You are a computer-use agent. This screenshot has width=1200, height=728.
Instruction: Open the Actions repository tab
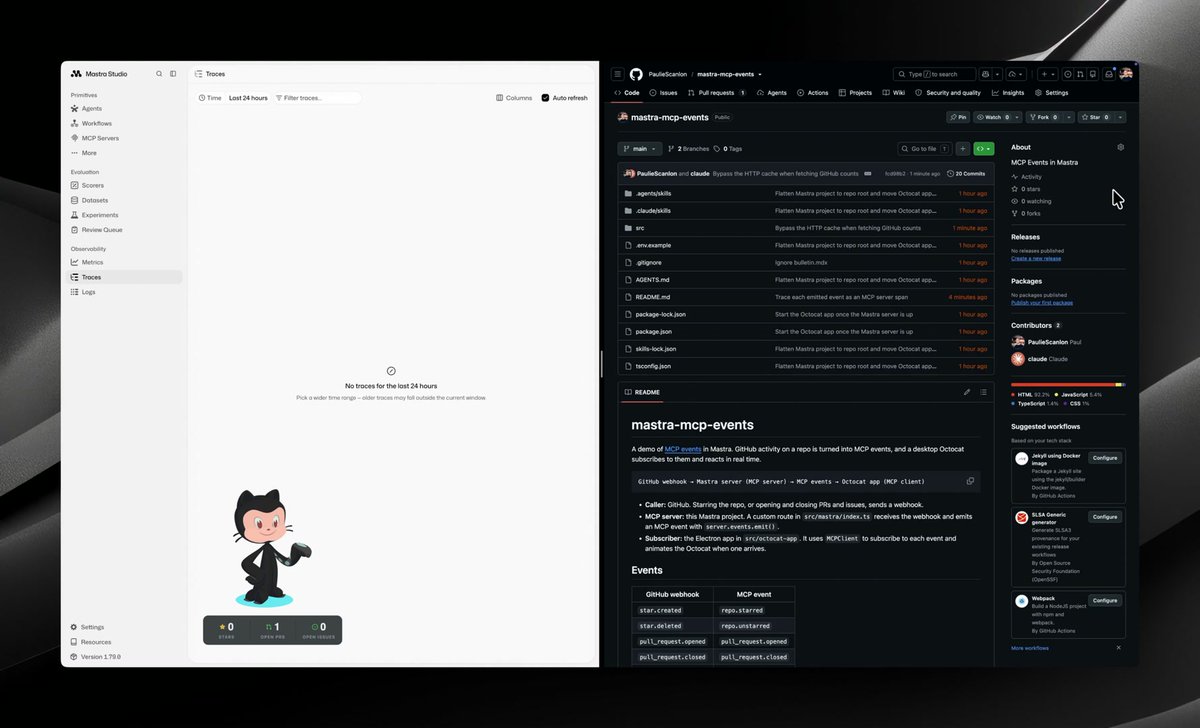[x=813, y=93]
